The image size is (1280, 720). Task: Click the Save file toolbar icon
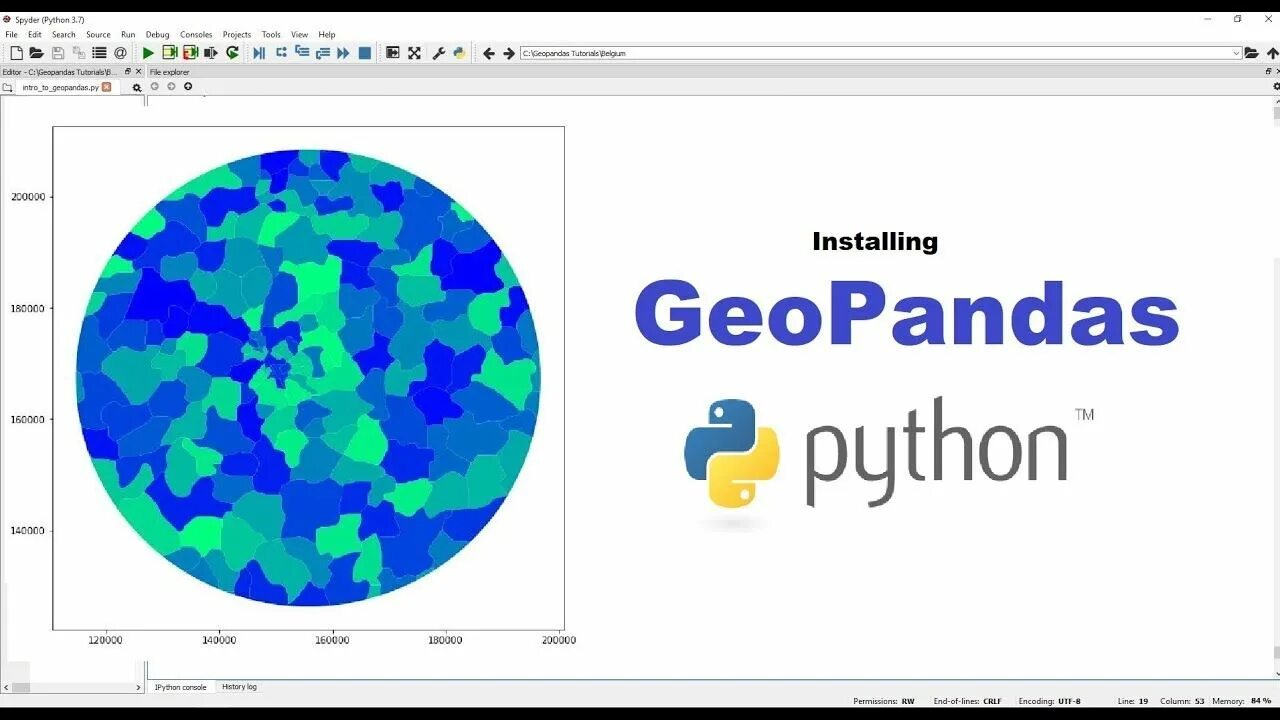pos(58,53)
